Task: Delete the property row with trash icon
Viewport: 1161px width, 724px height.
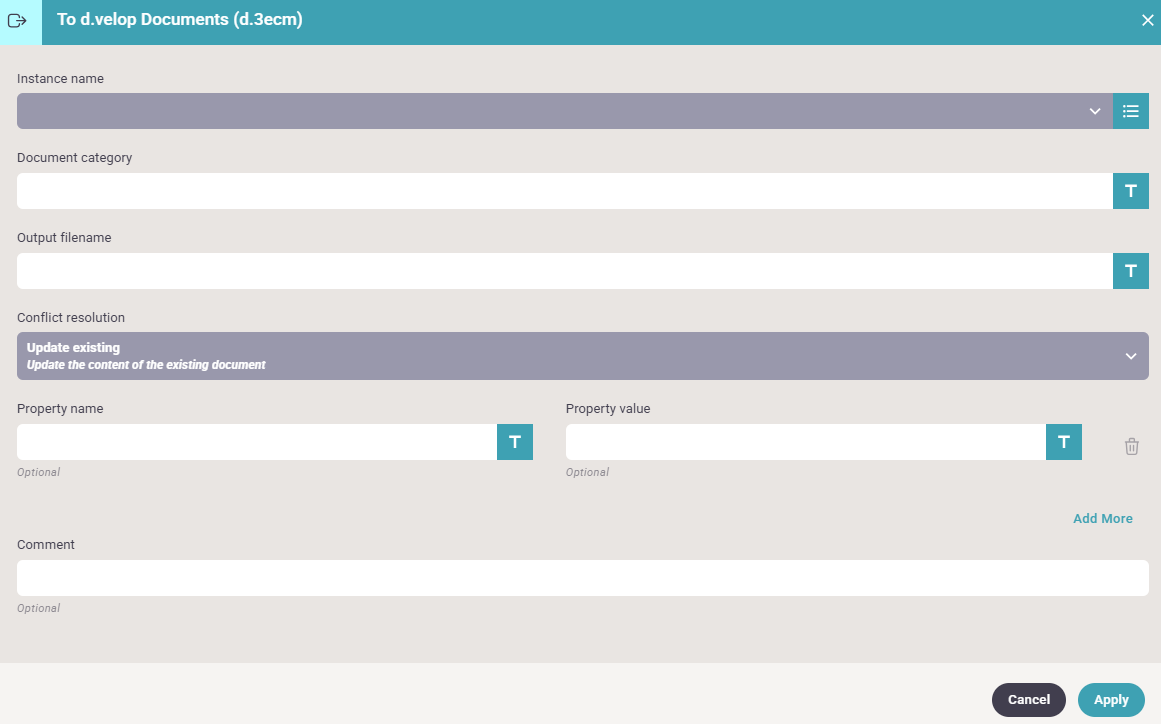Action: tap(1131, 446)
